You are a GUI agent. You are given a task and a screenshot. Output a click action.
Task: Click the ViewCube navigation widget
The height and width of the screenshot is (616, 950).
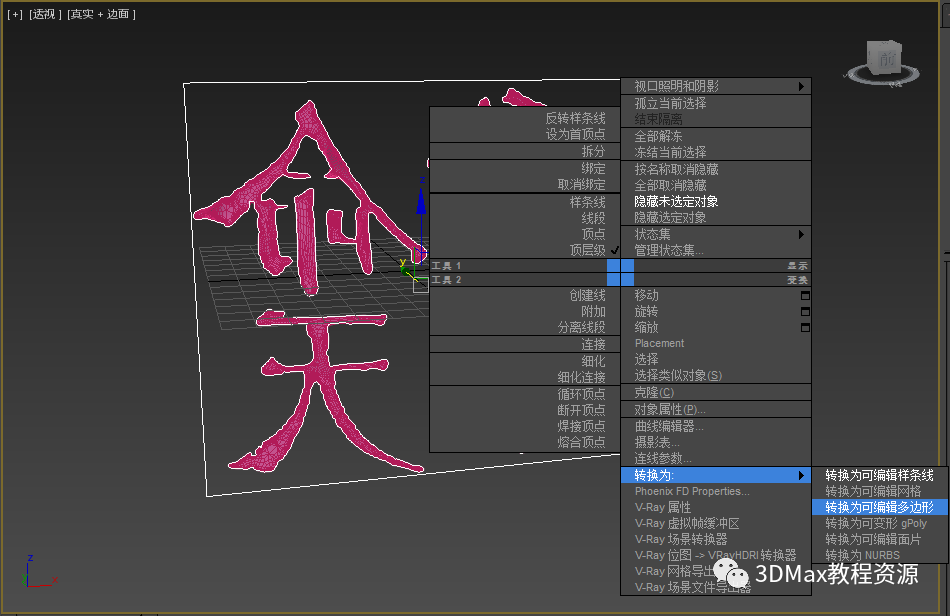[x=883, y=63]
